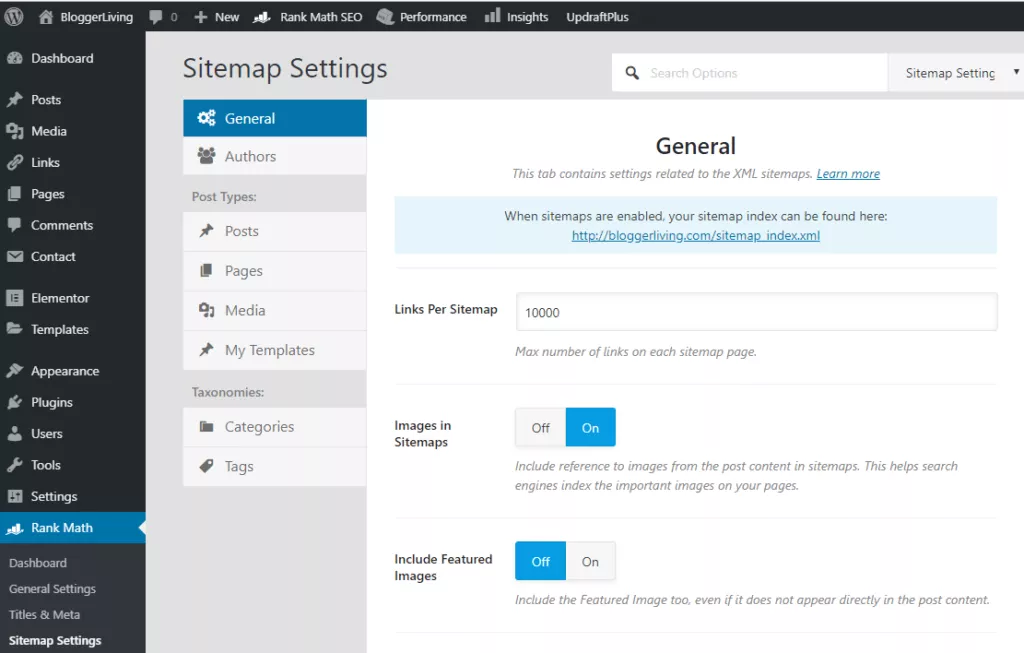Click the Comments icon in WordPress sidebar
The image size is (1024, 653).
coord(15,225)
